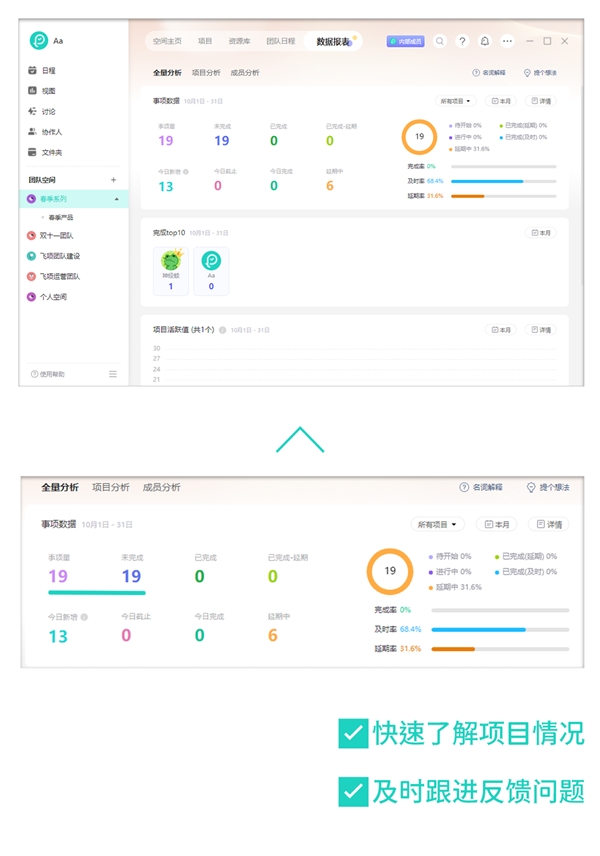Click 详情 button in 项目活跃值 section
This screenshot has width=600, height=856.
click(x=541, y=330)
